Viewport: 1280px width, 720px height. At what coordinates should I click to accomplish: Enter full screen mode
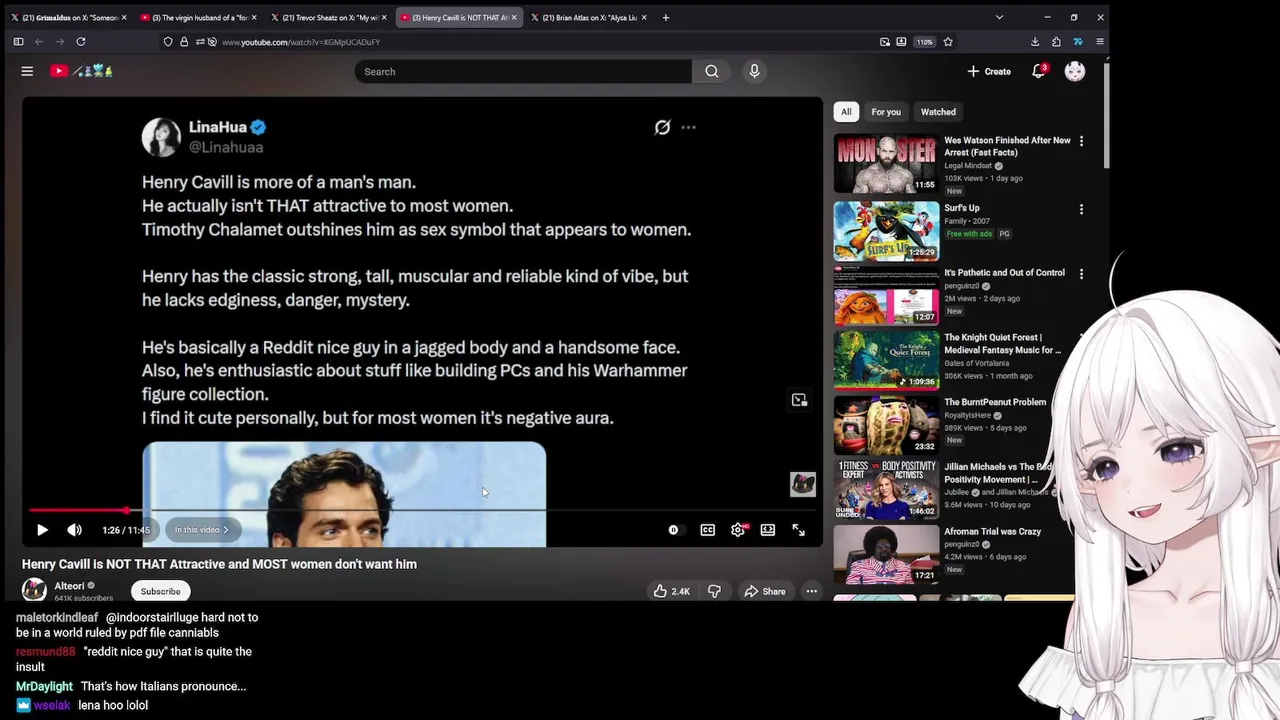click(798, 530)
